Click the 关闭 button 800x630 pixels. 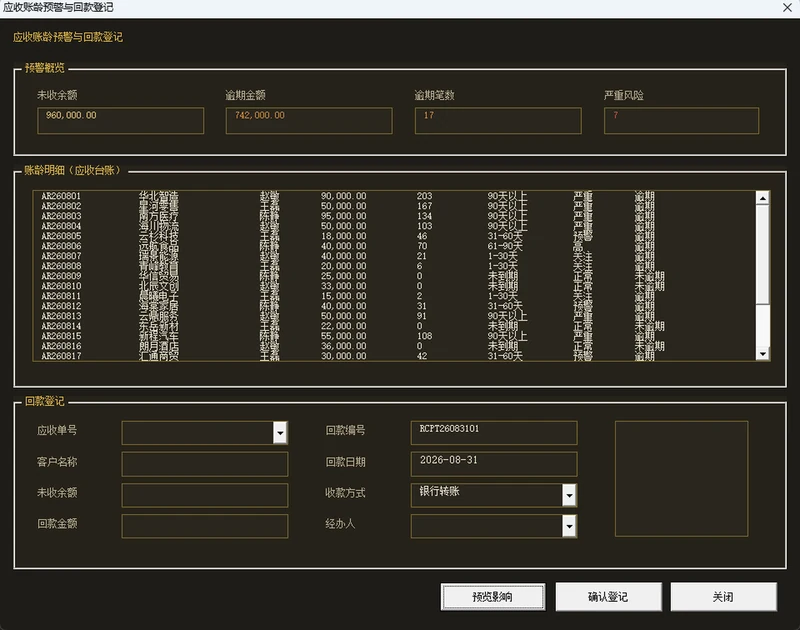point(723,597)
